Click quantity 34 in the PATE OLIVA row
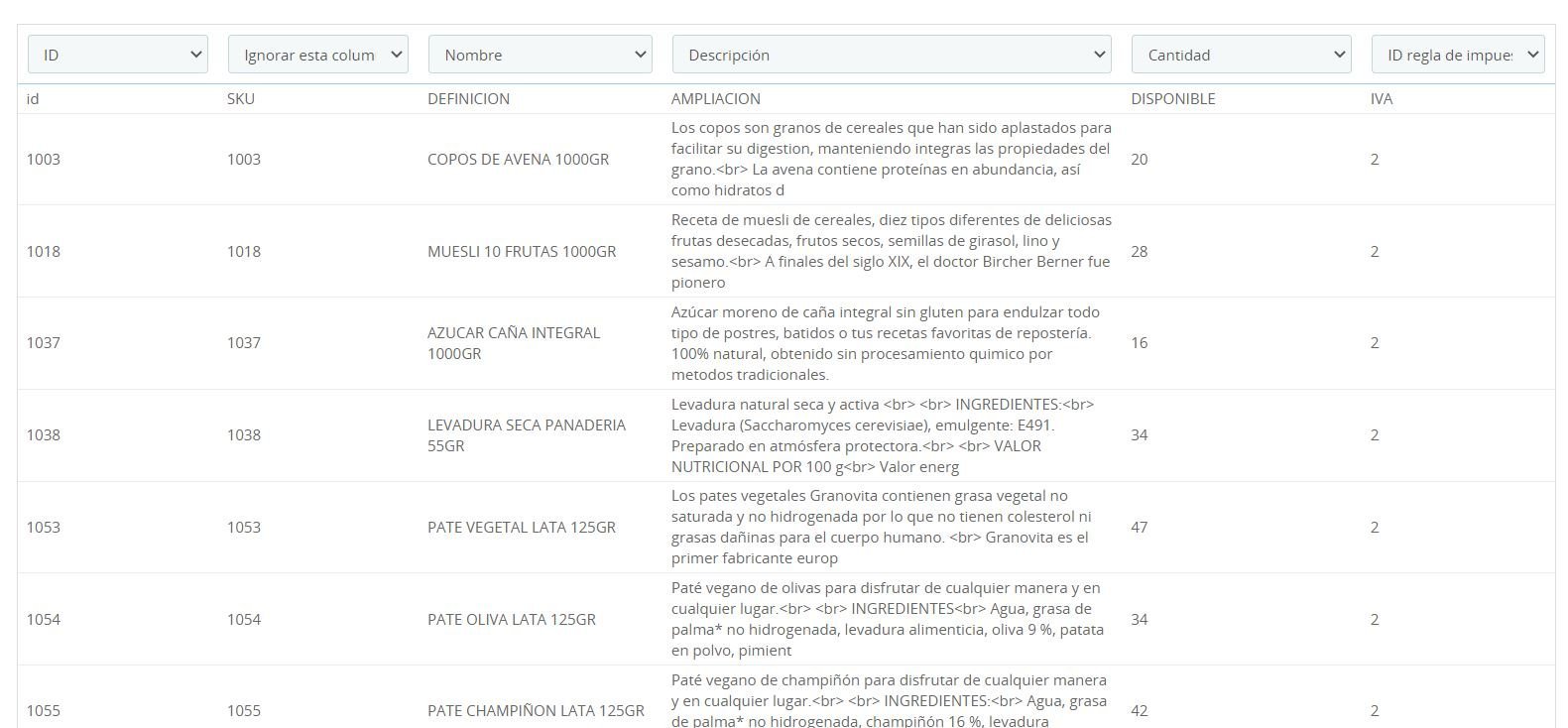This screenshot has width=1568, height=728. coord(1140,620)
